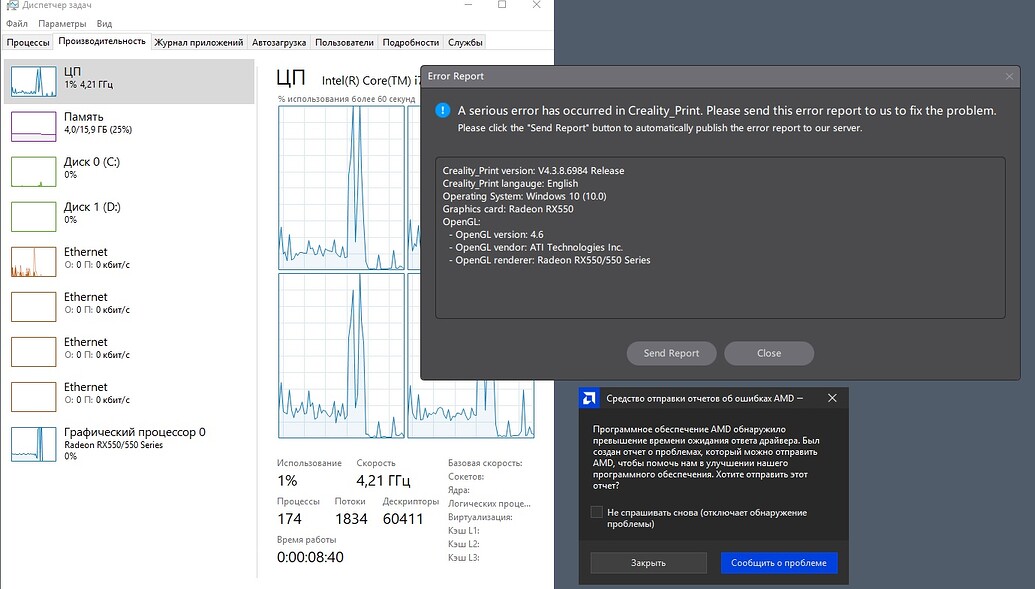This screenshot has height=589, width=1035.
Task: Dismiss Error Report with Close button
Action: click(769, 353)
